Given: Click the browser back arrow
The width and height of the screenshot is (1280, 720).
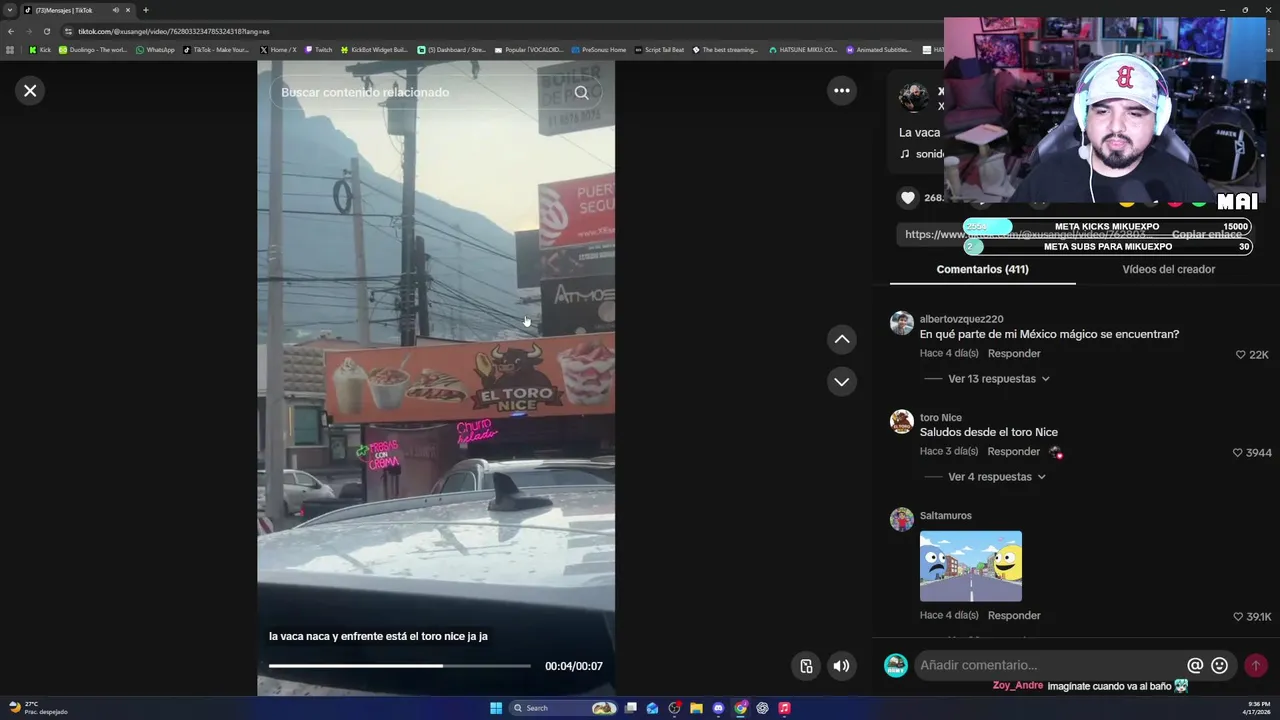Looking at the screenshot, I should [x=11, y=31].
